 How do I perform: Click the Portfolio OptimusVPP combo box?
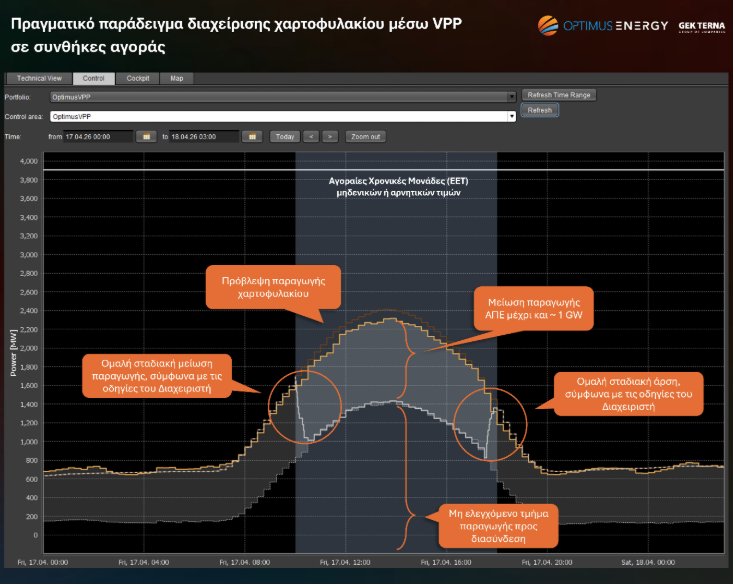pos(283,97)
